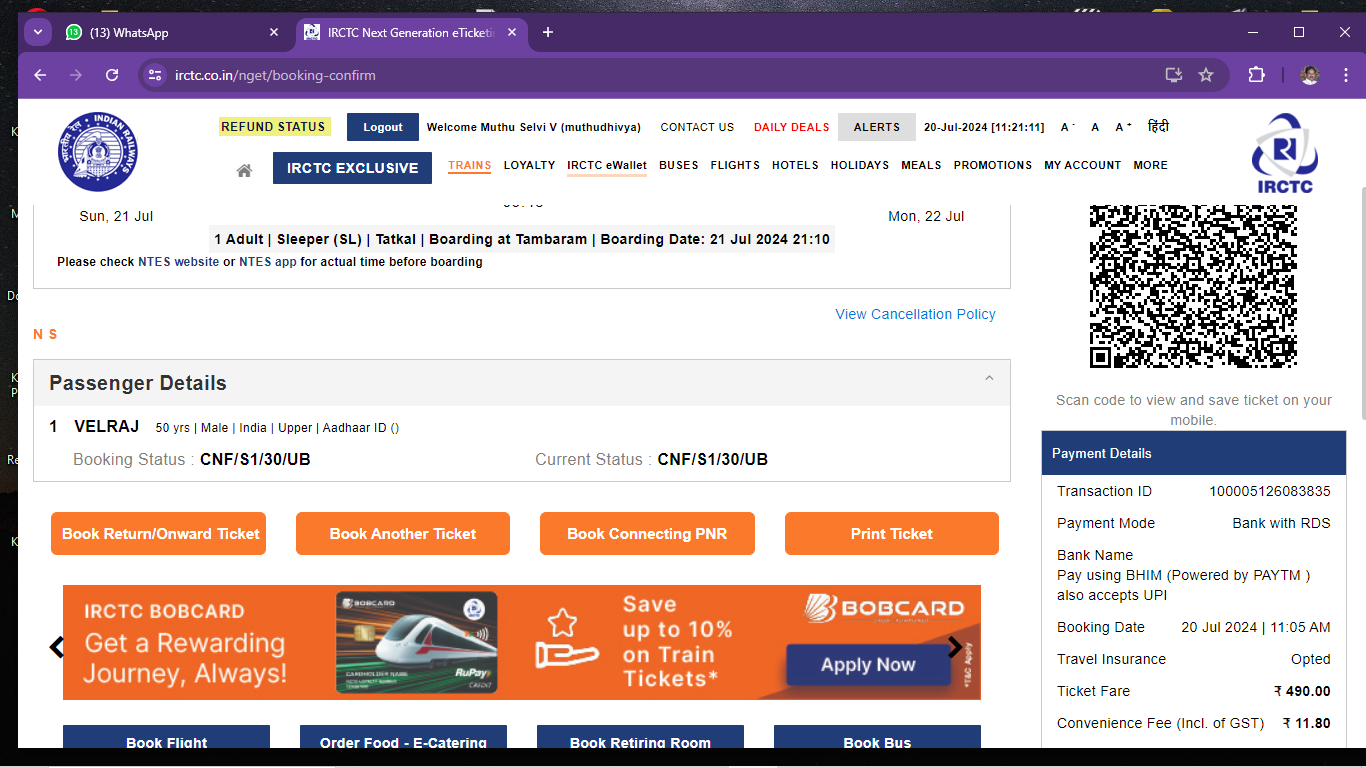Click Print Ticket
Image resolution: width=1366 pixels, height=768 pixels.
tap(892, 533)
